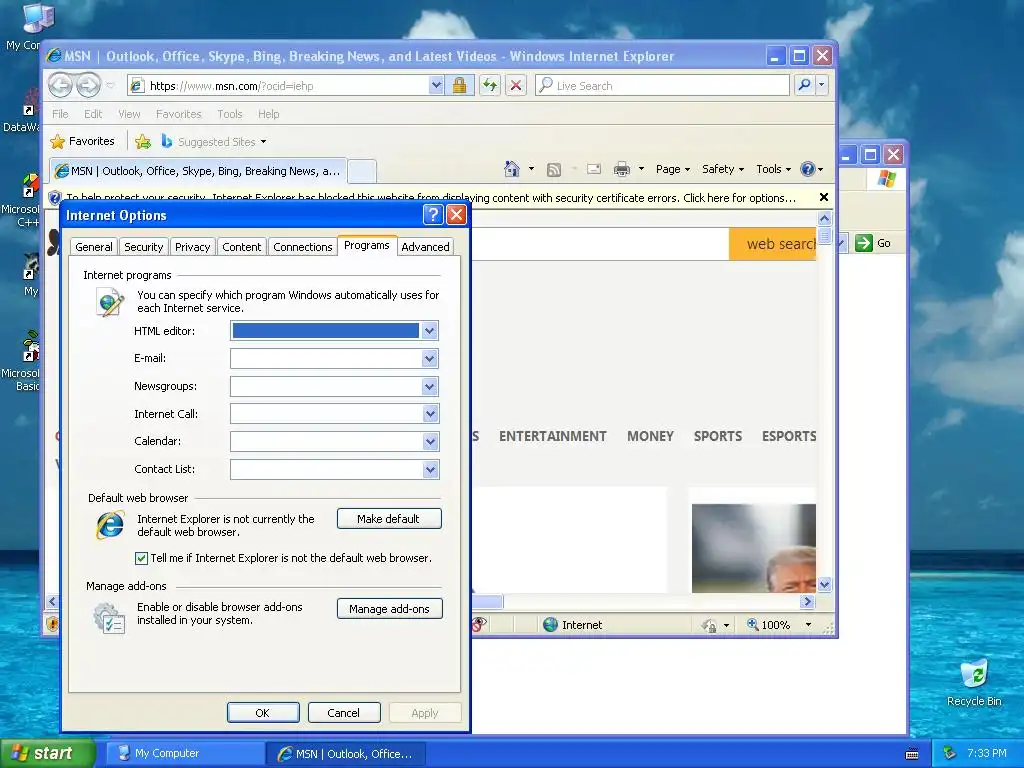Click the horizontal scrollbar right arrow
Image resolution: width=1024 pixels, height=768 pixels.
coord(808,601)
